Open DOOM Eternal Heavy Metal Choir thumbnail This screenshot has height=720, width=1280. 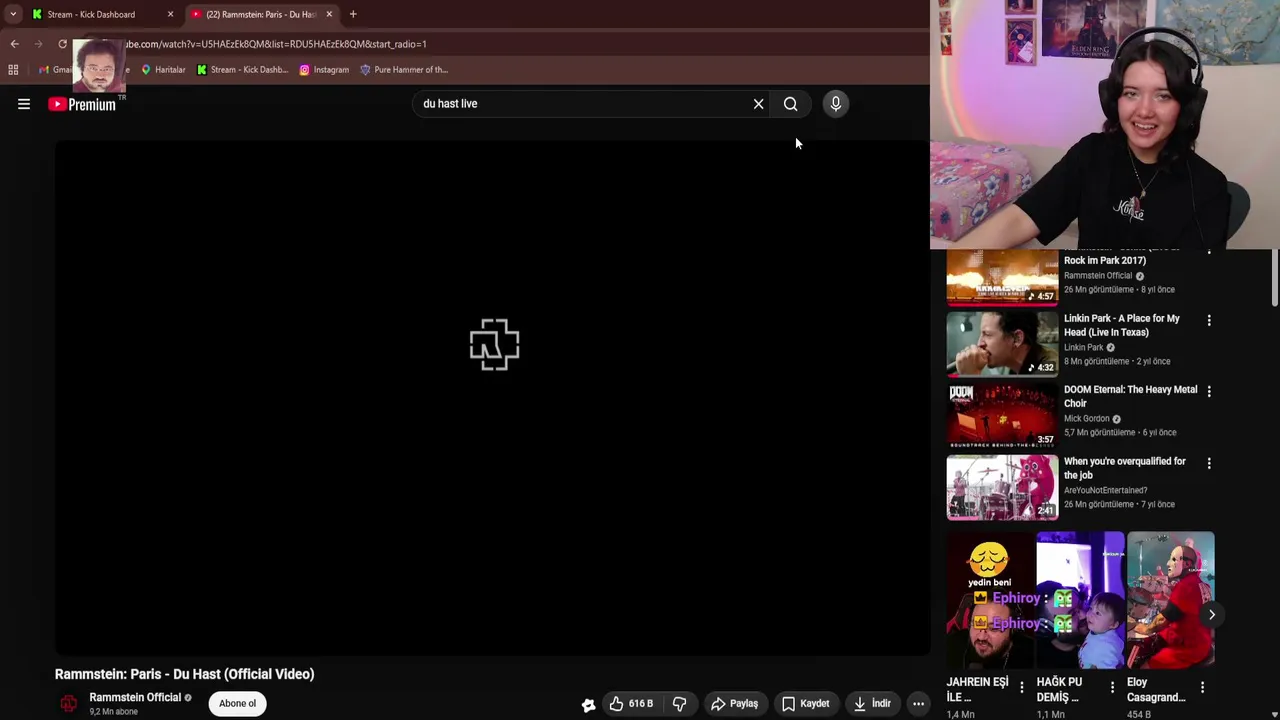click(1002, 416)
